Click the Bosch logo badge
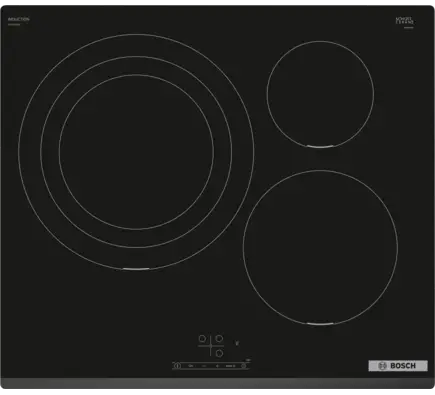The height and width of the screenshot is (395, 435). [398, 366]
